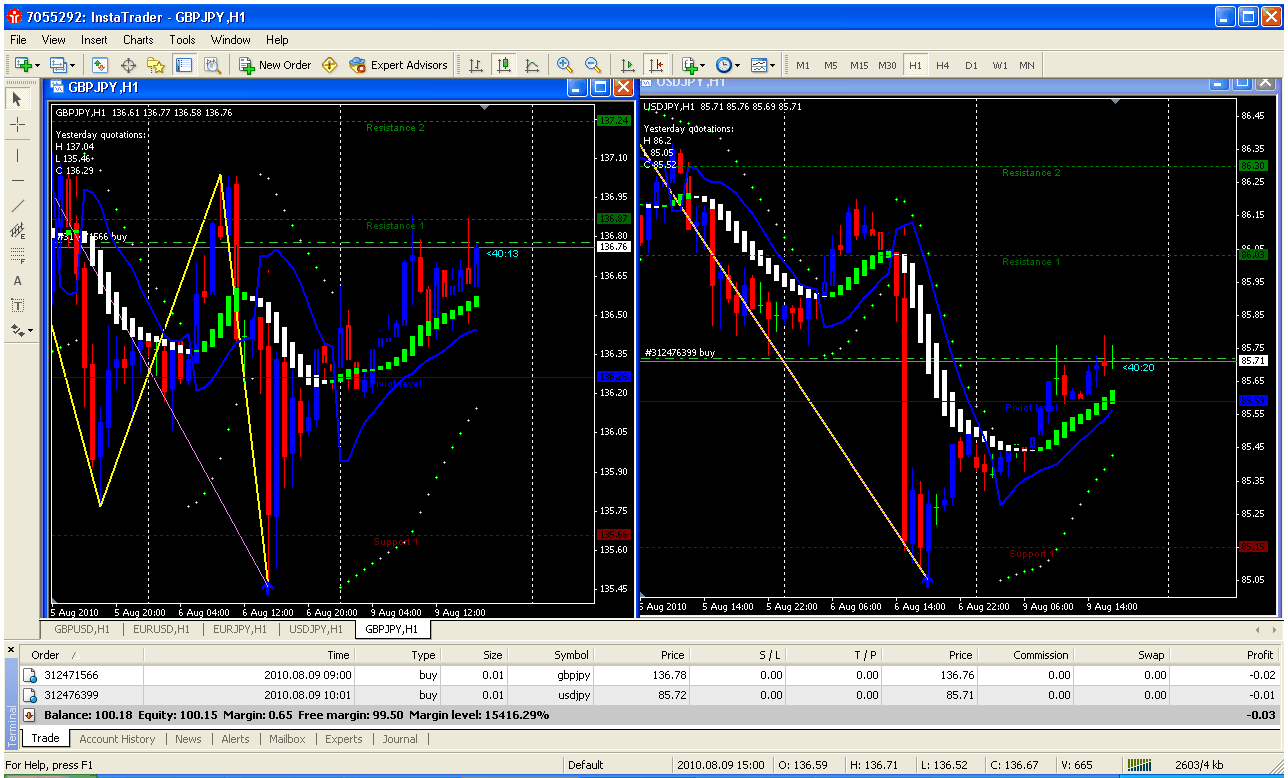Click the New Order button

pos(275,65)
